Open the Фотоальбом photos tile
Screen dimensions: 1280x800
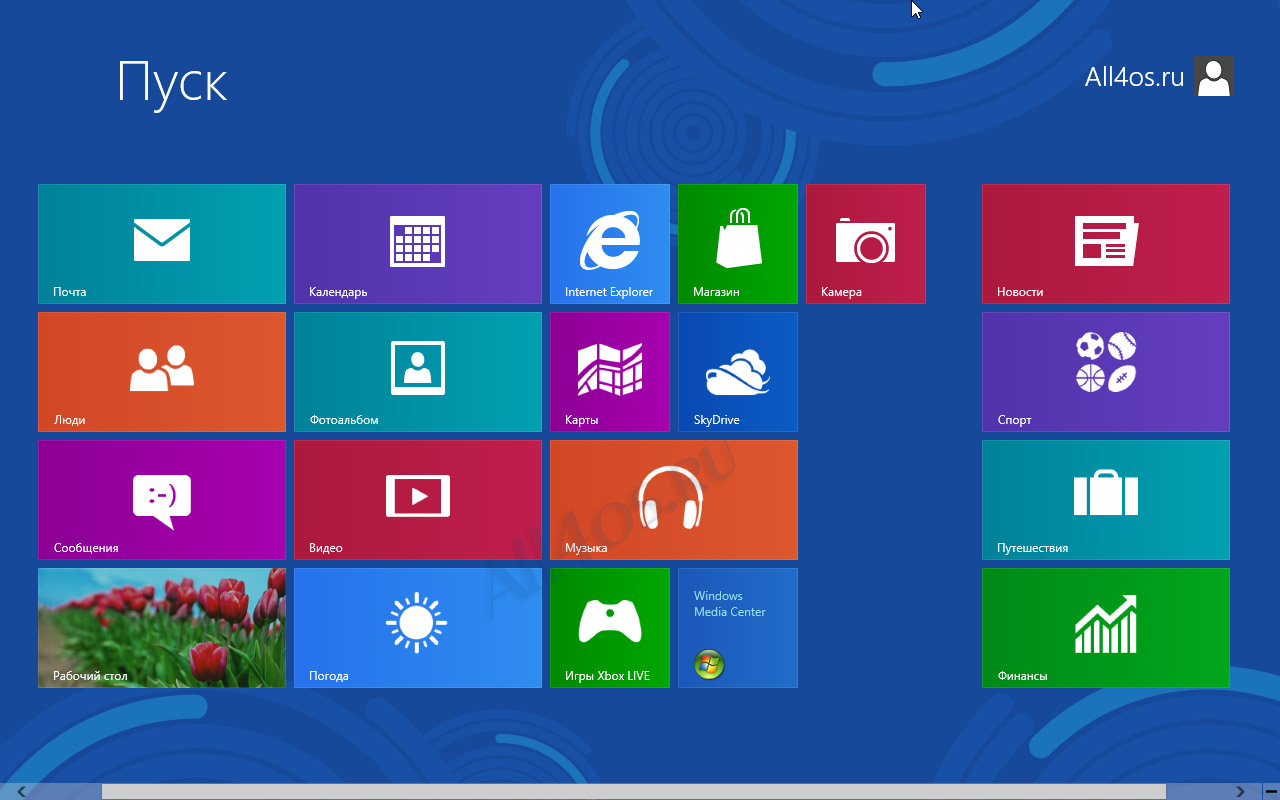[418, 372]
